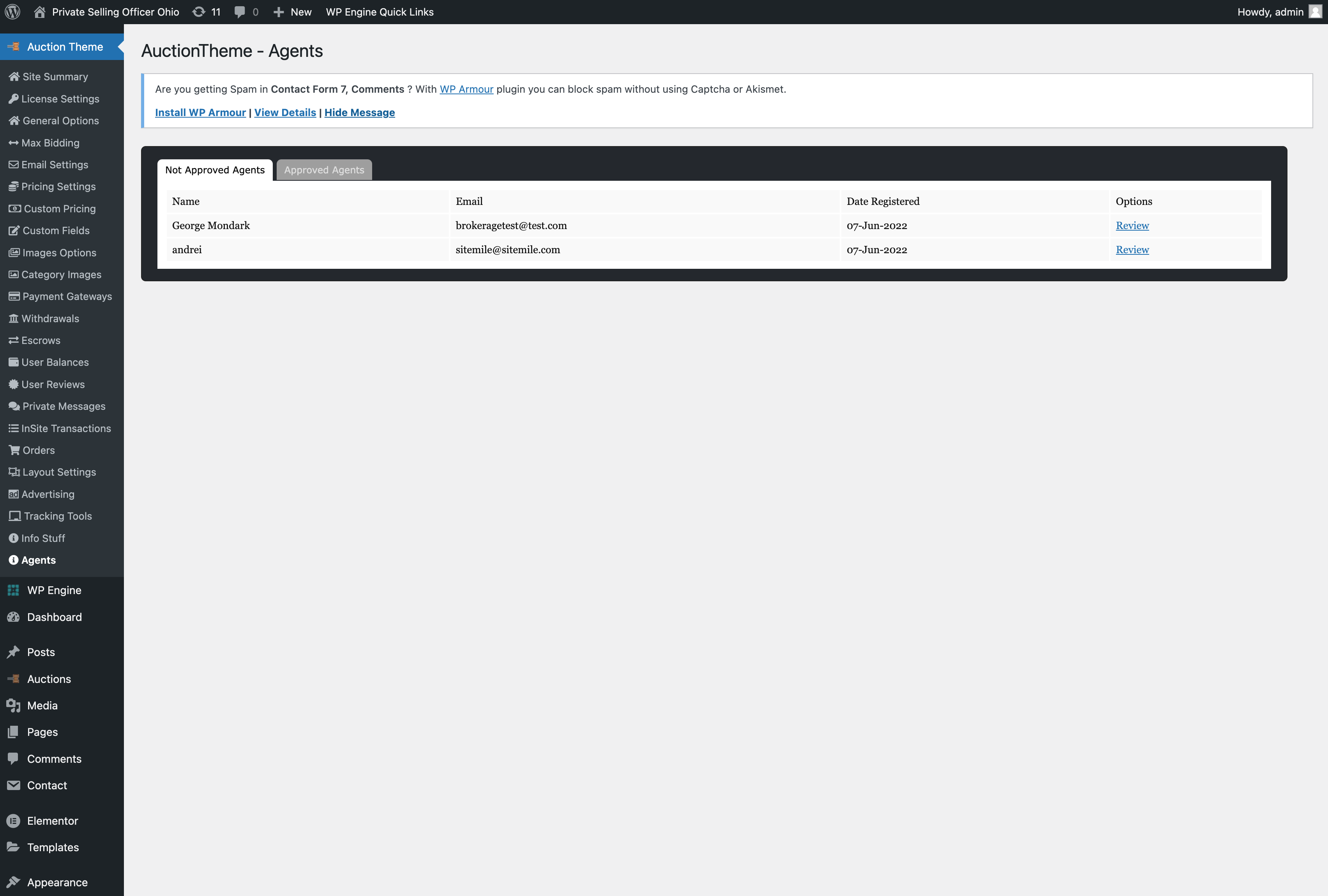The height and width of the screenshot is (896, 1328).
Task: Click the arrows icon beside Max Bidding
Action: tap(13, 143)
